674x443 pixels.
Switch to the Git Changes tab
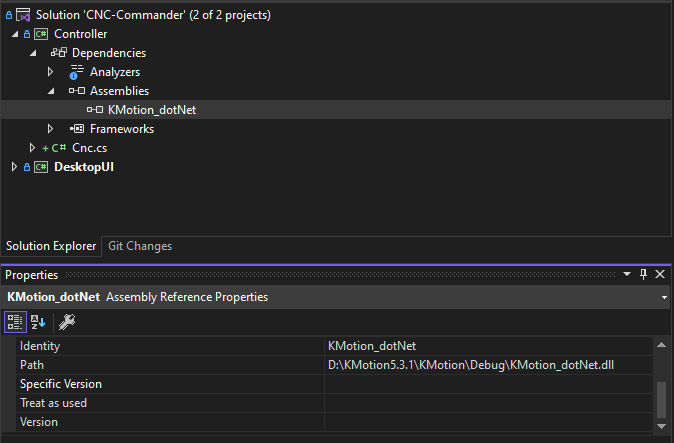(x=139, y=246)
